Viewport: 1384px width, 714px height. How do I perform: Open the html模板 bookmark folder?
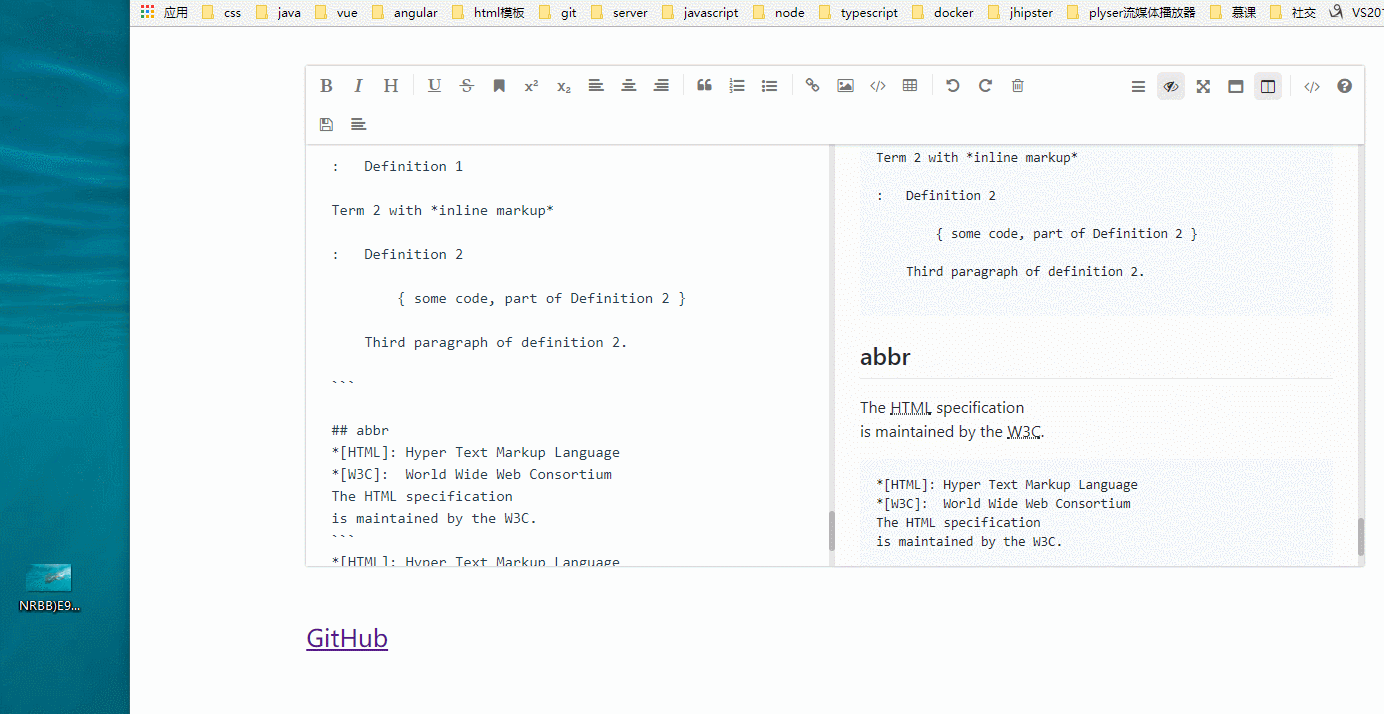(x=488, y=13)
